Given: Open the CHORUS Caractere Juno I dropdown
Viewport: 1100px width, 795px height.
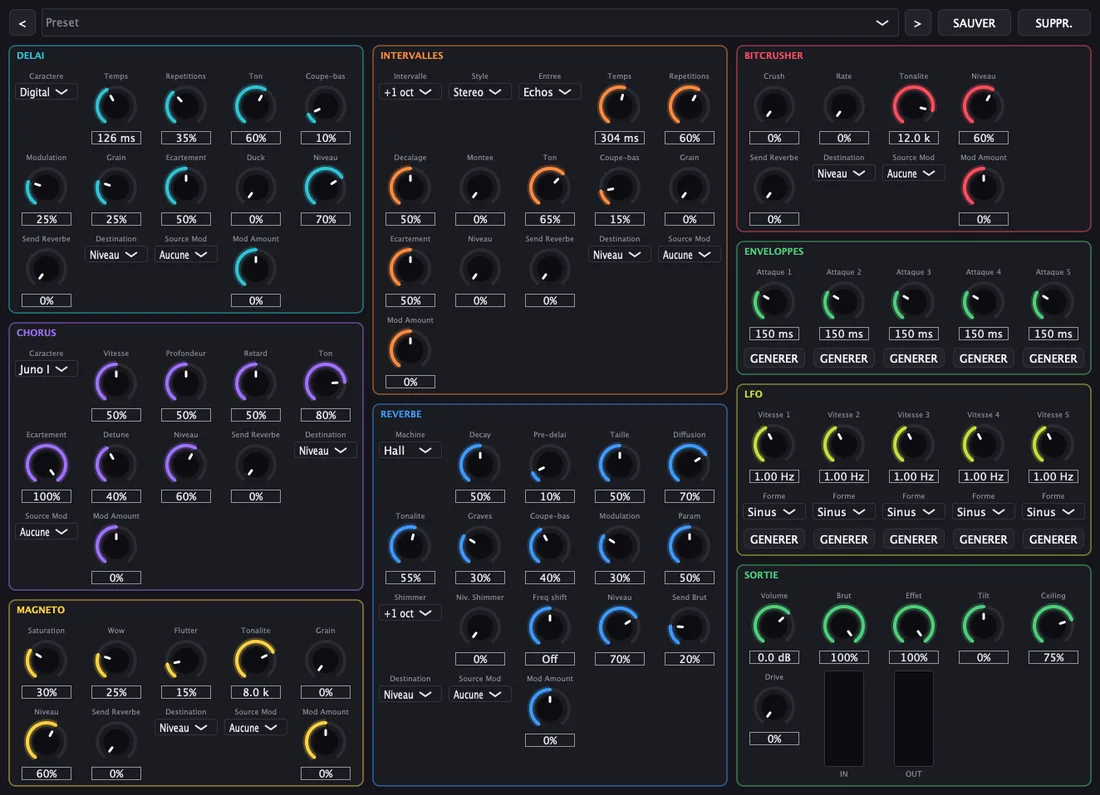Looking at the screenshot, I should pos(46,369).
